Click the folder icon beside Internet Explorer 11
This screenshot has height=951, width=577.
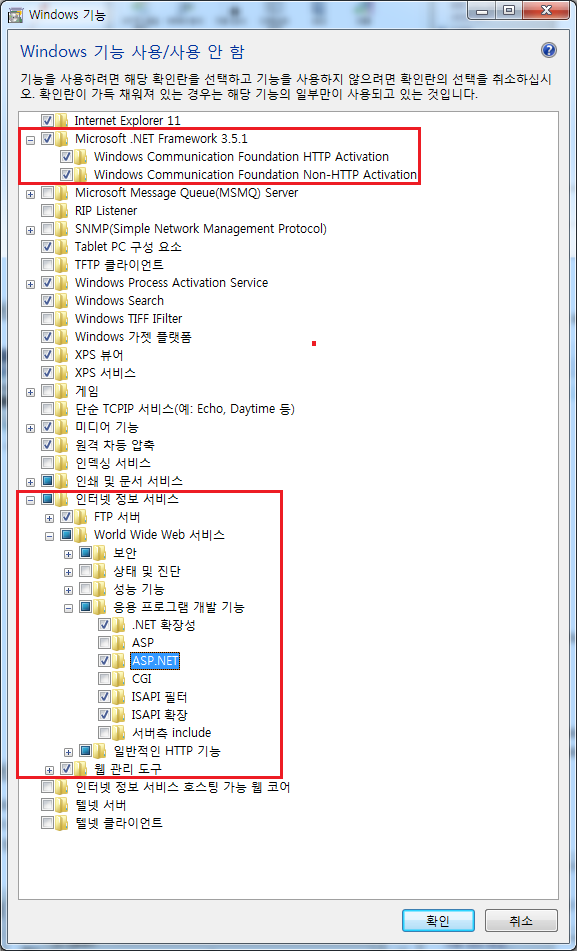click(62, 121)
